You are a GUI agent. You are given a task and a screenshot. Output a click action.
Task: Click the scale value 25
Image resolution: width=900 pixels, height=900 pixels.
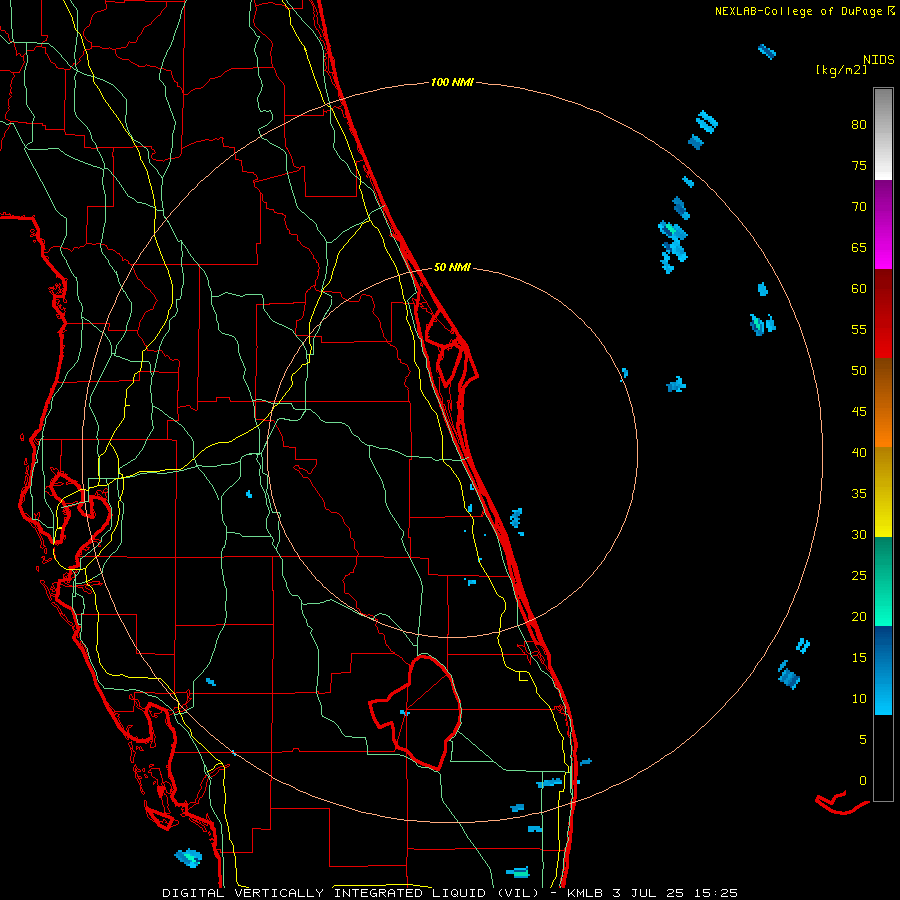tap(859, 576)
